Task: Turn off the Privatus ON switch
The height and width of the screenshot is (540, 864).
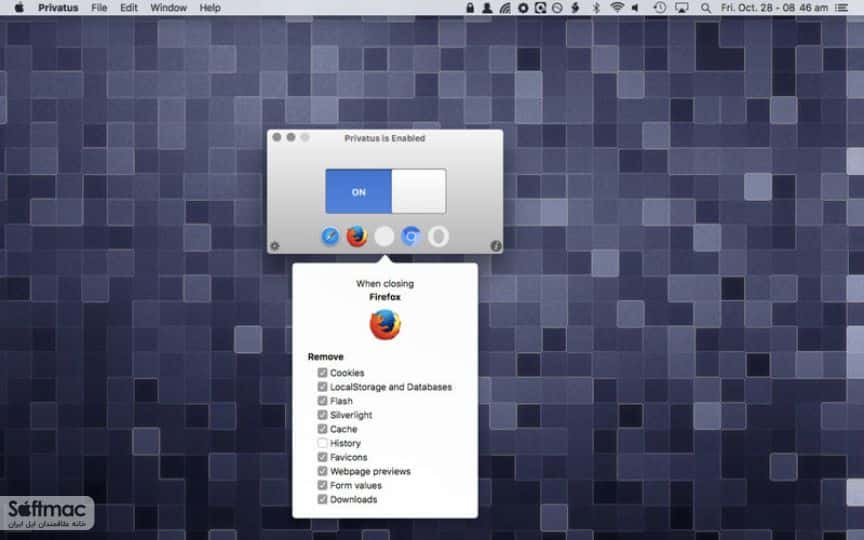Action: point(386,191)
